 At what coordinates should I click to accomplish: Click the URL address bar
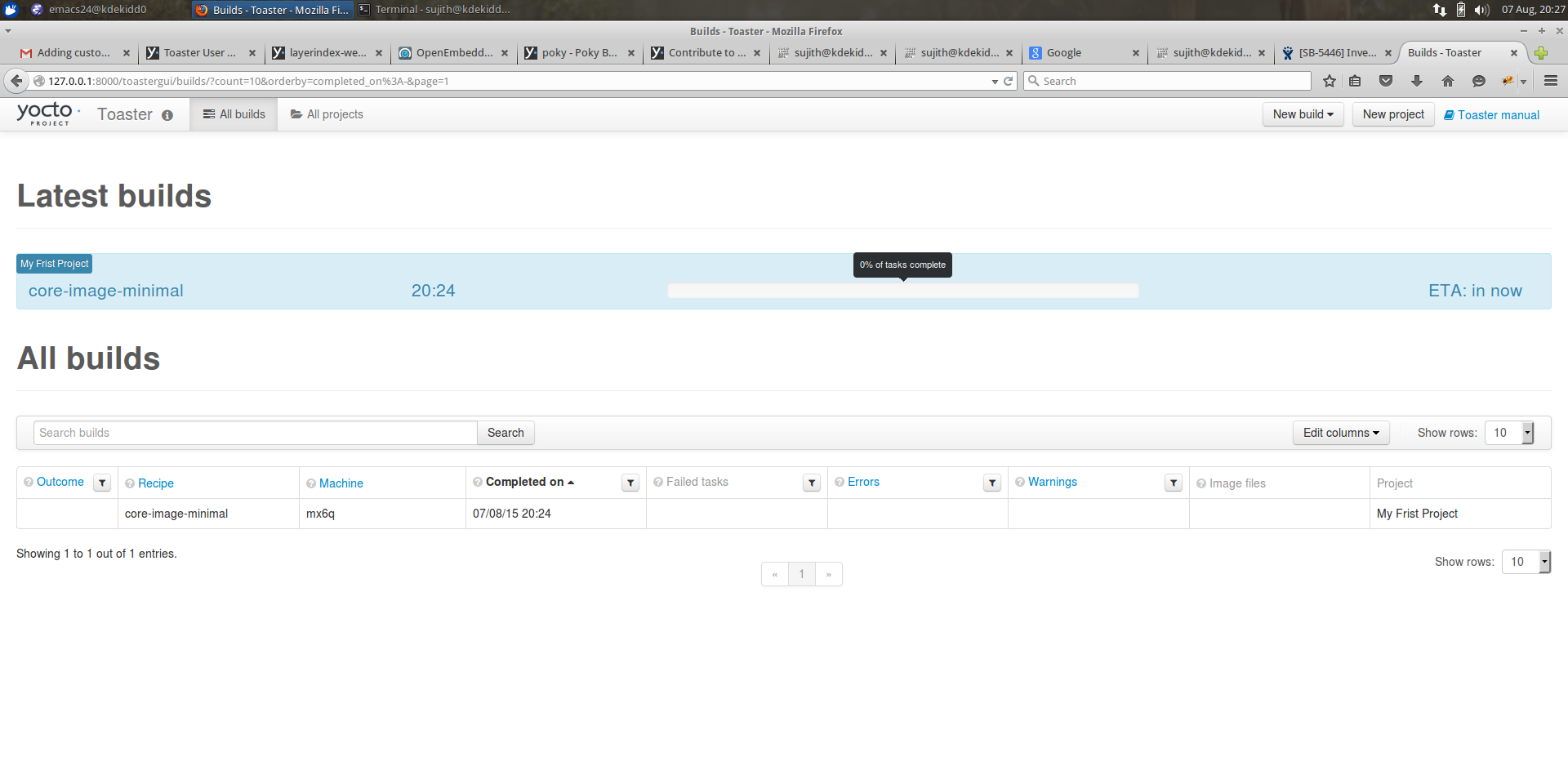pyautogui.click(x=514, y=81)
